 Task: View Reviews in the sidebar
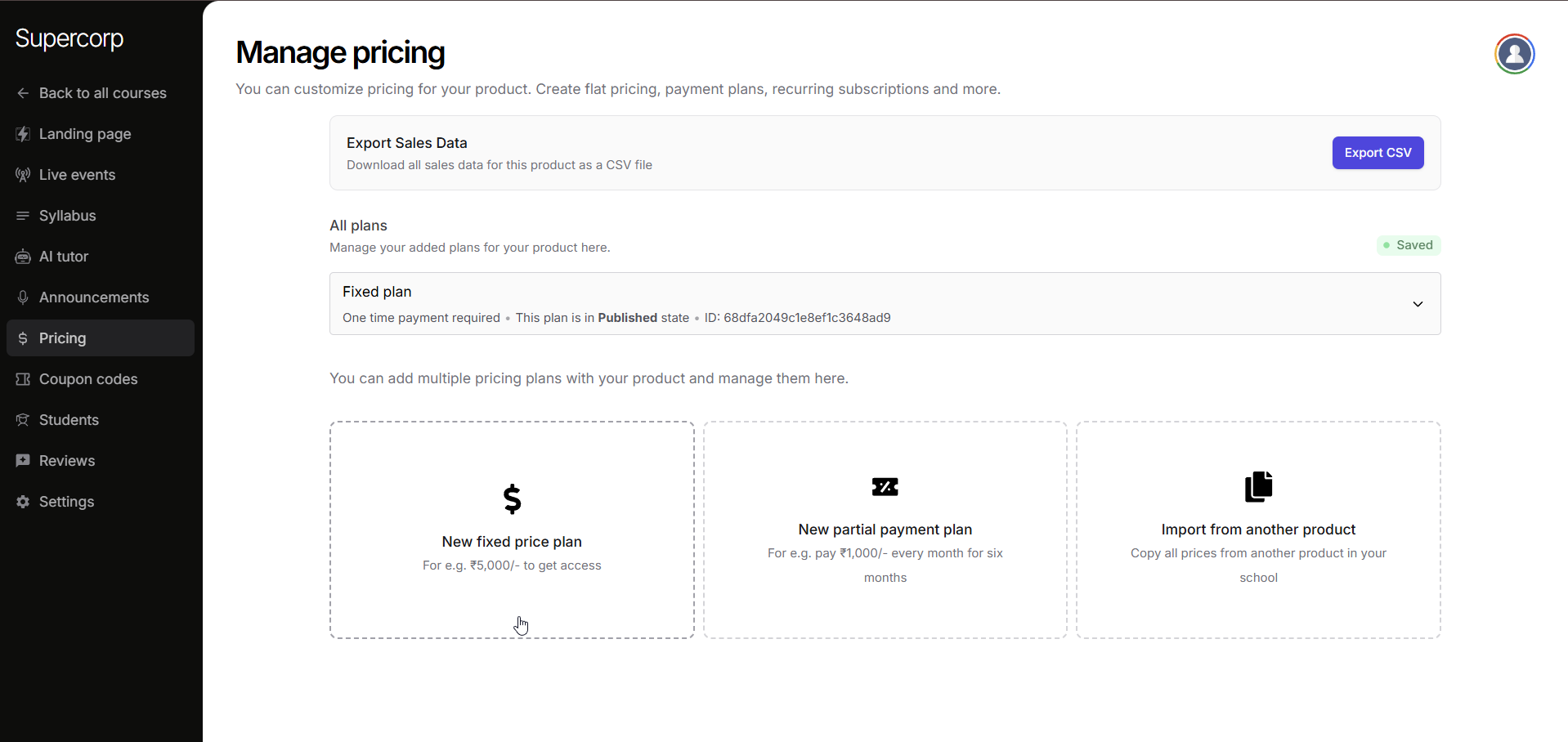coord(67,461)
